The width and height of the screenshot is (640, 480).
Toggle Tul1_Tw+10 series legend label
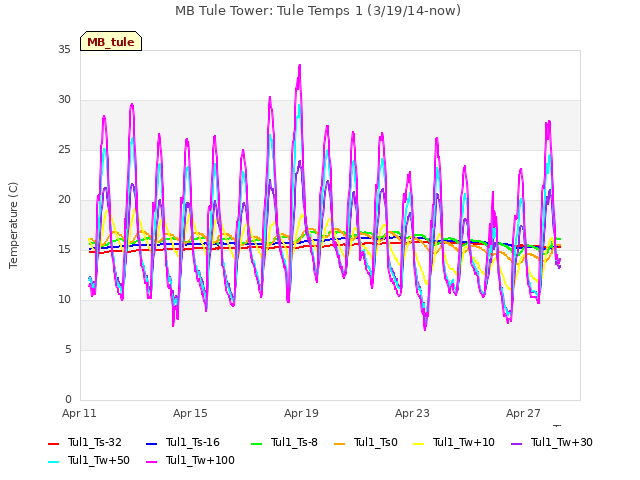pos(464,442)
